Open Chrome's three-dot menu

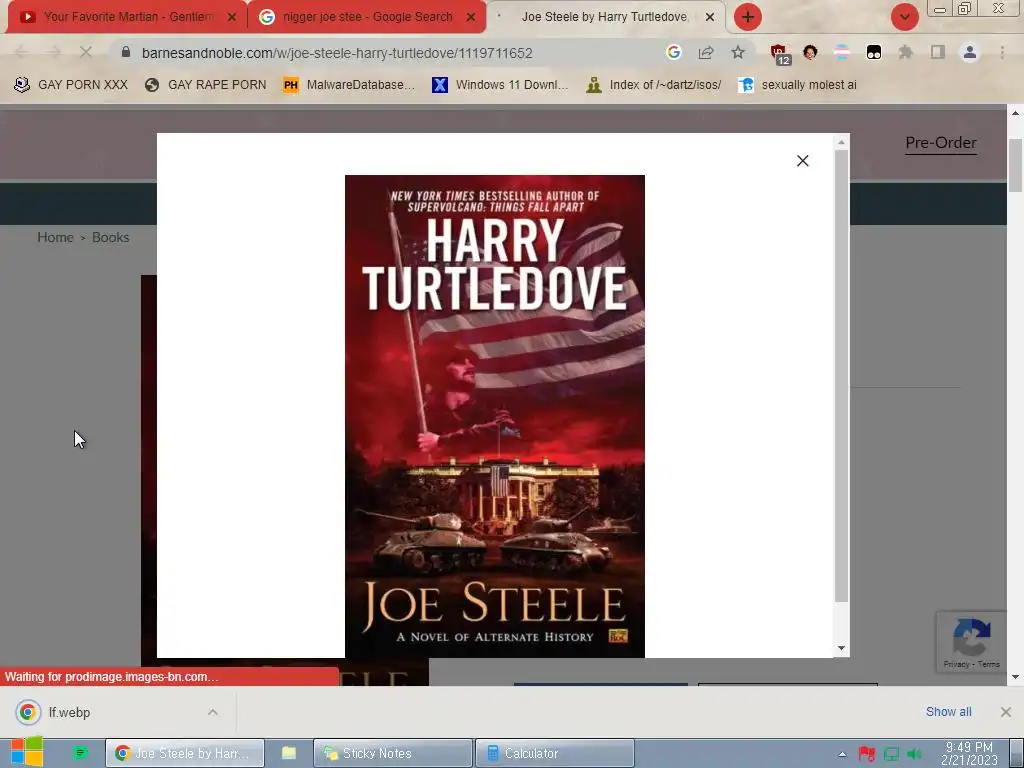1002,52
